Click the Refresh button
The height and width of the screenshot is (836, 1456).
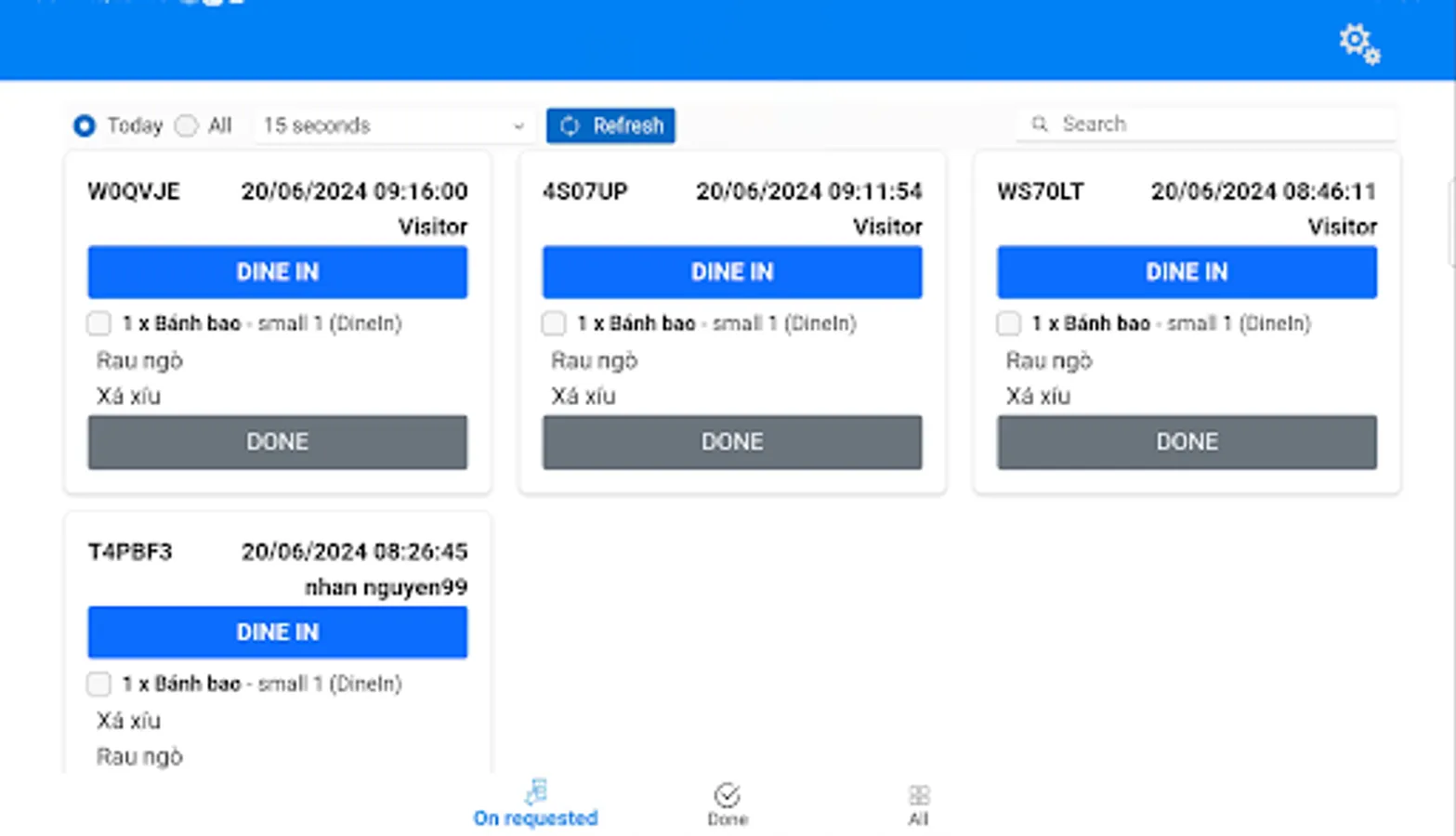[610, 125]
